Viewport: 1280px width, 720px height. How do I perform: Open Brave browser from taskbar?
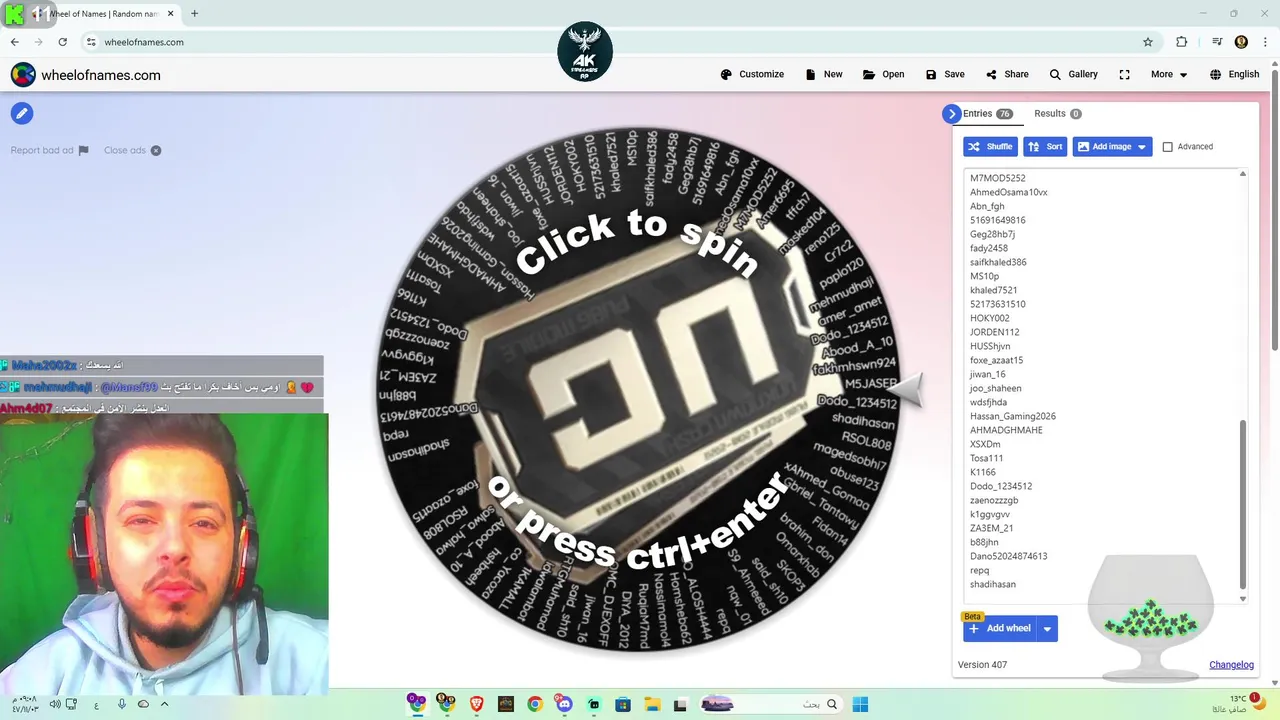tap(475, 704)
